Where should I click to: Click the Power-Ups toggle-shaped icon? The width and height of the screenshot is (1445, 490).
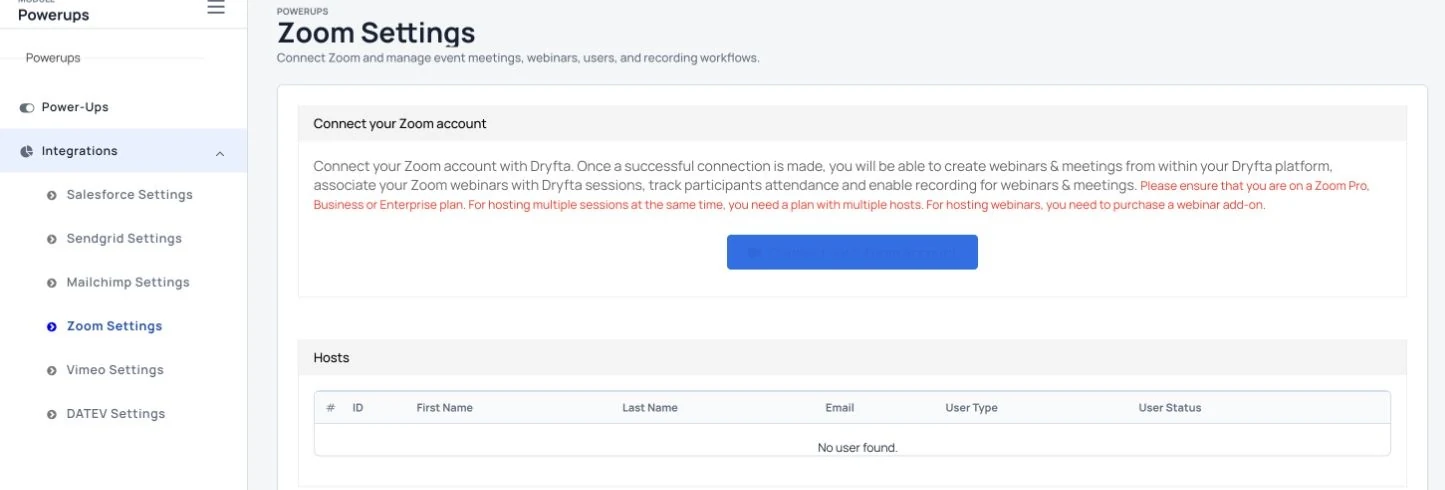pyautogui.click(x=27, y=108)
